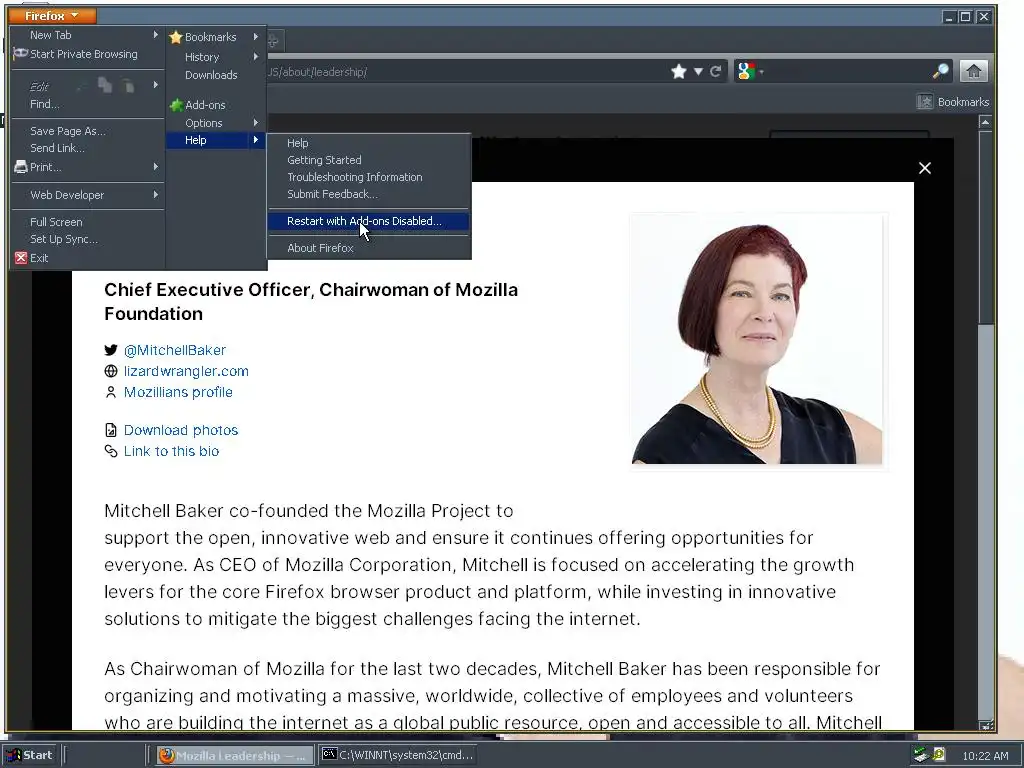The height and width of the screenshot is (768, 1024).
Task: Click the Private Browsing mask icon
Action: click(x=20, y=54)
